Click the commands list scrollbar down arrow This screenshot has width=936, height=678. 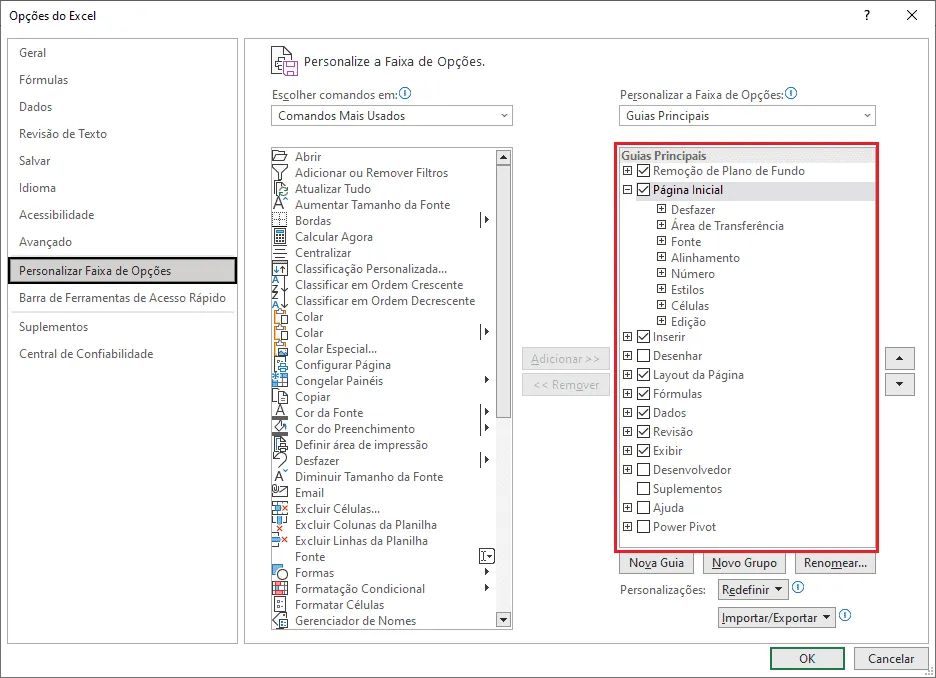pos(503,620)
